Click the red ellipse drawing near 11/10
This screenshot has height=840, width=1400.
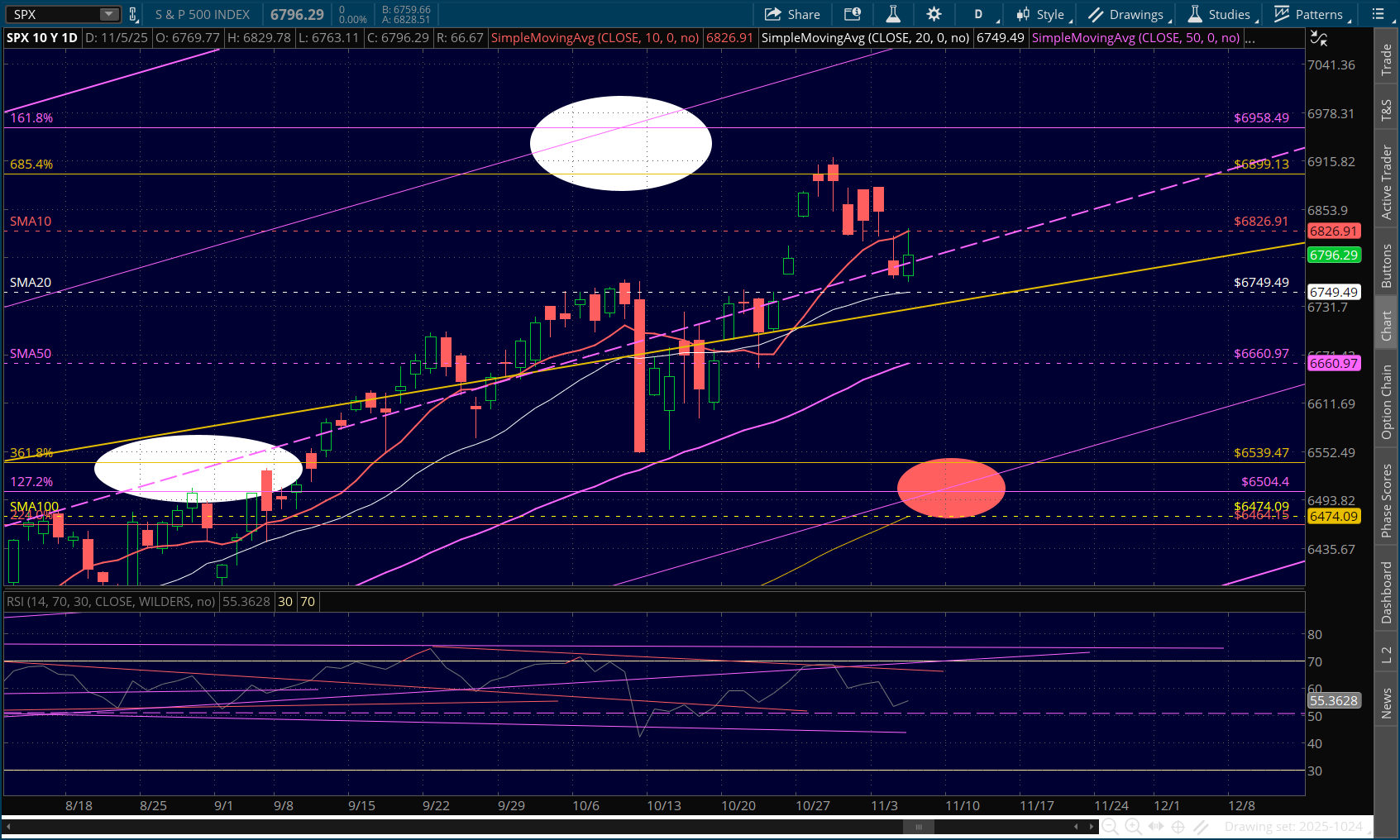951,488
